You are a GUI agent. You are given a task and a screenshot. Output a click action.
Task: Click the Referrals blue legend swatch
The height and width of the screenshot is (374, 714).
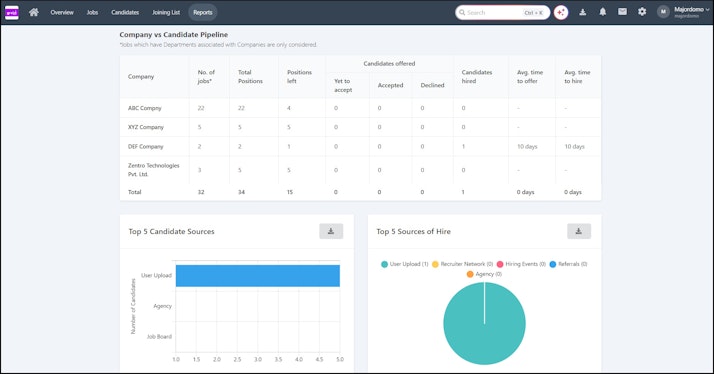pos(553,264)
